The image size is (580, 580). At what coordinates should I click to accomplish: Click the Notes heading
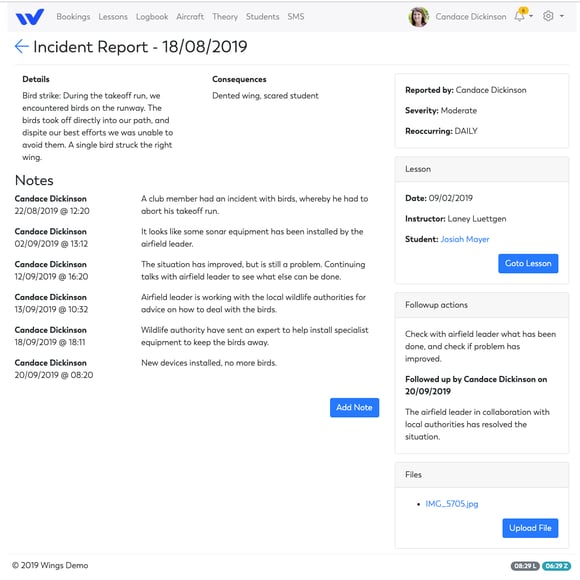coord(34,181)
